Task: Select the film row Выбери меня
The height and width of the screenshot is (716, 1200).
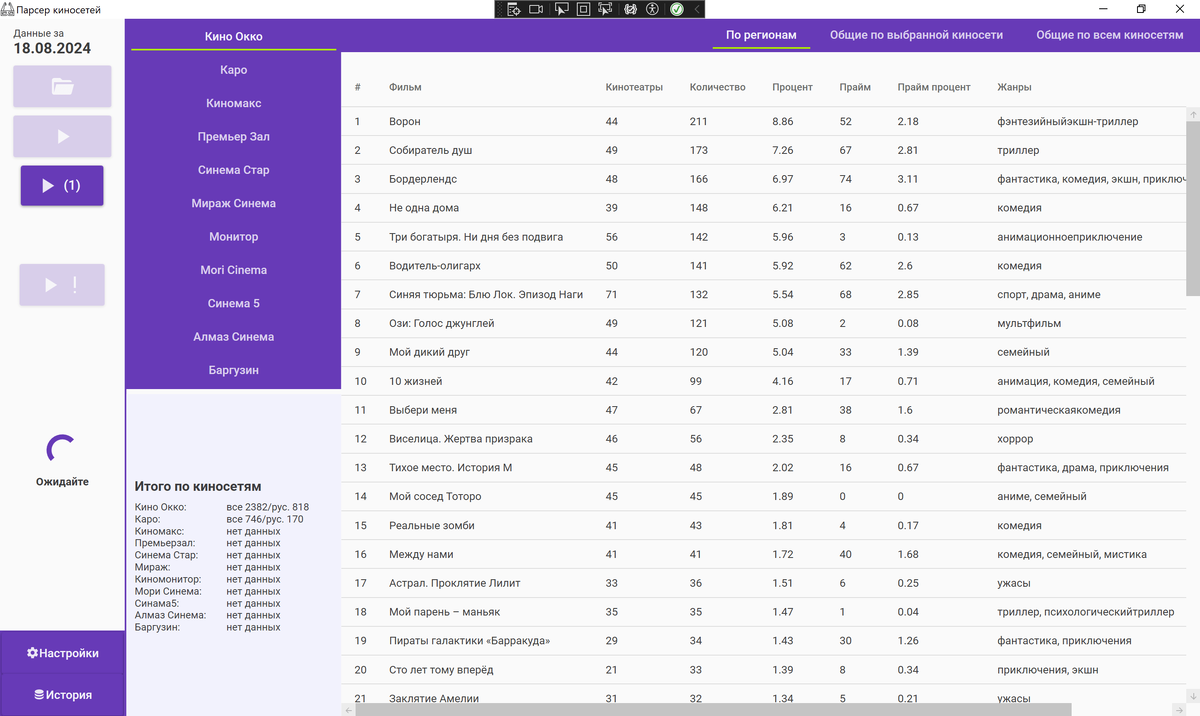Action: tap(763, 410)
